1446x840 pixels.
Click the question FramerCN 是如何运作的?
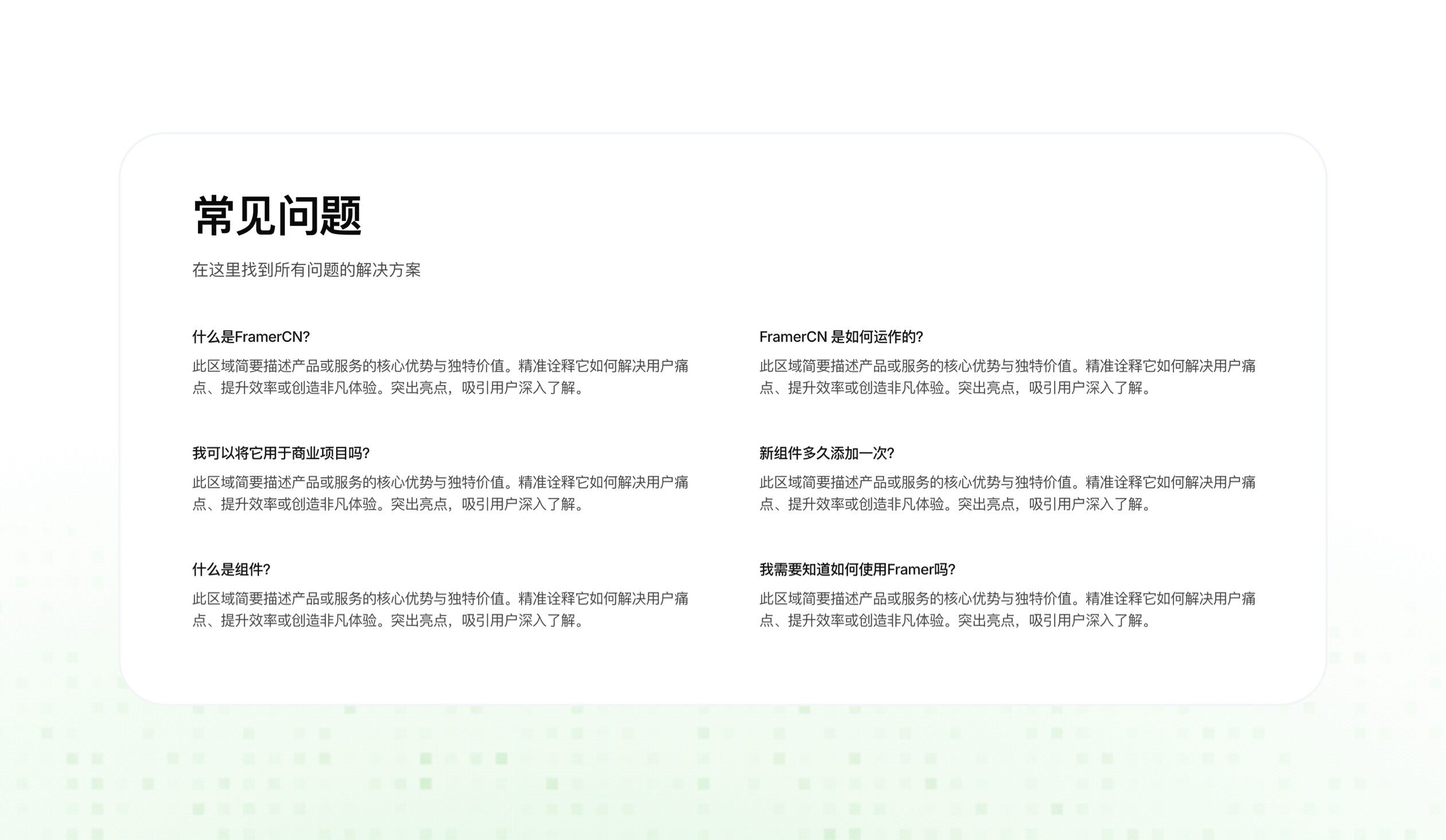click(841, 337)
